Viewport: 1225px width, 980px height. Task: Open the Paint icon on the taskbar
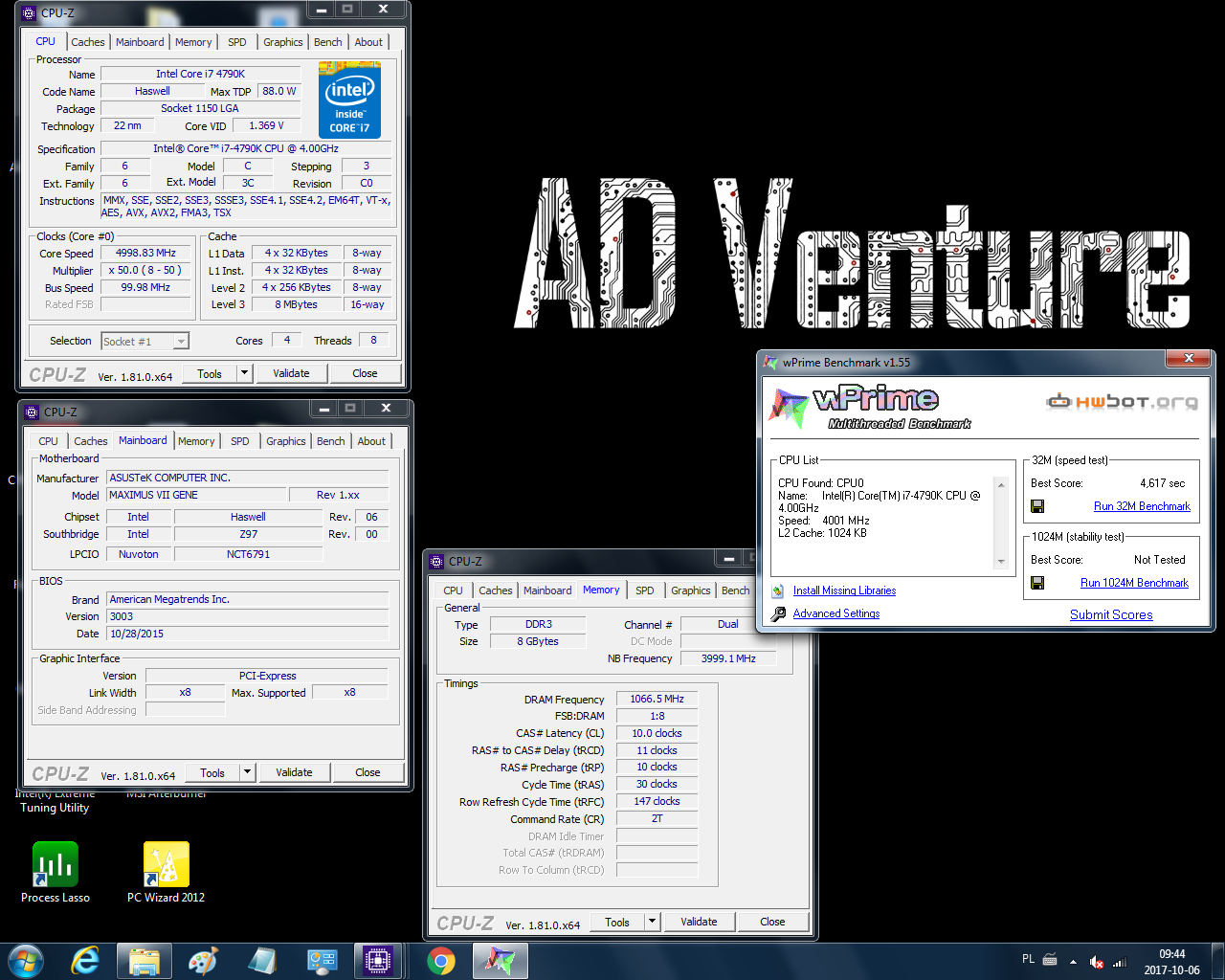(203, 961)
